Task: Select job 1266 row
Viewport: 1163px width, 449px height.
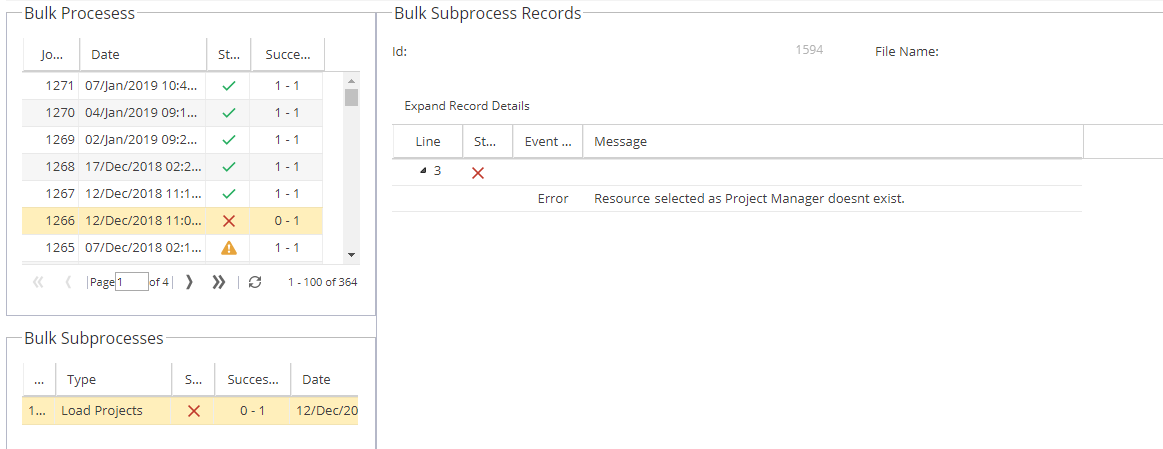Action: pos(173,220)
